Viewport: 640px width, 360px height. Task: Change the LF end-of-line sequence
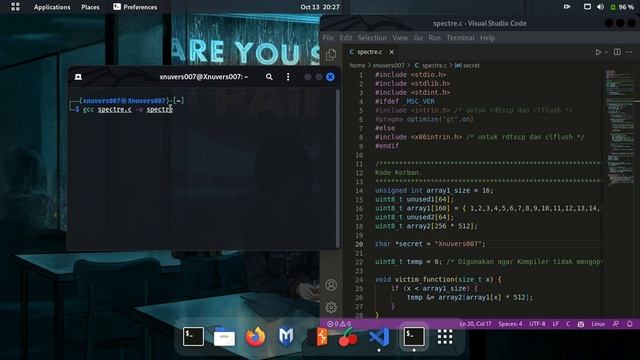coord(556,324)
